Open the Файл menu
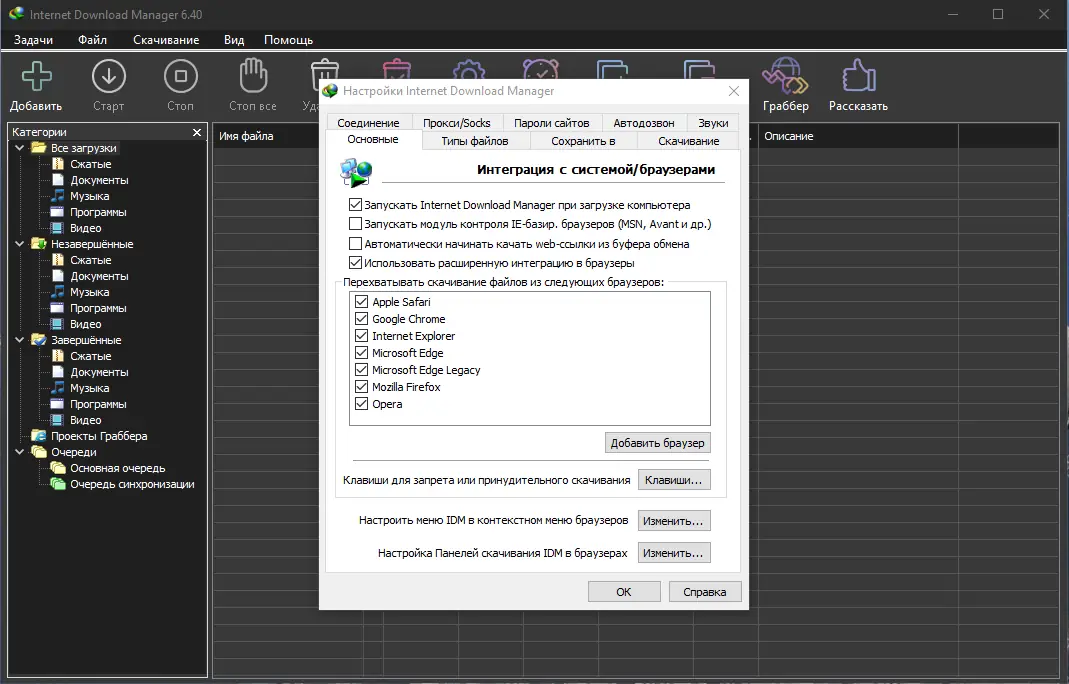The height and width of the screenshot is (684, 1069). 92,40
